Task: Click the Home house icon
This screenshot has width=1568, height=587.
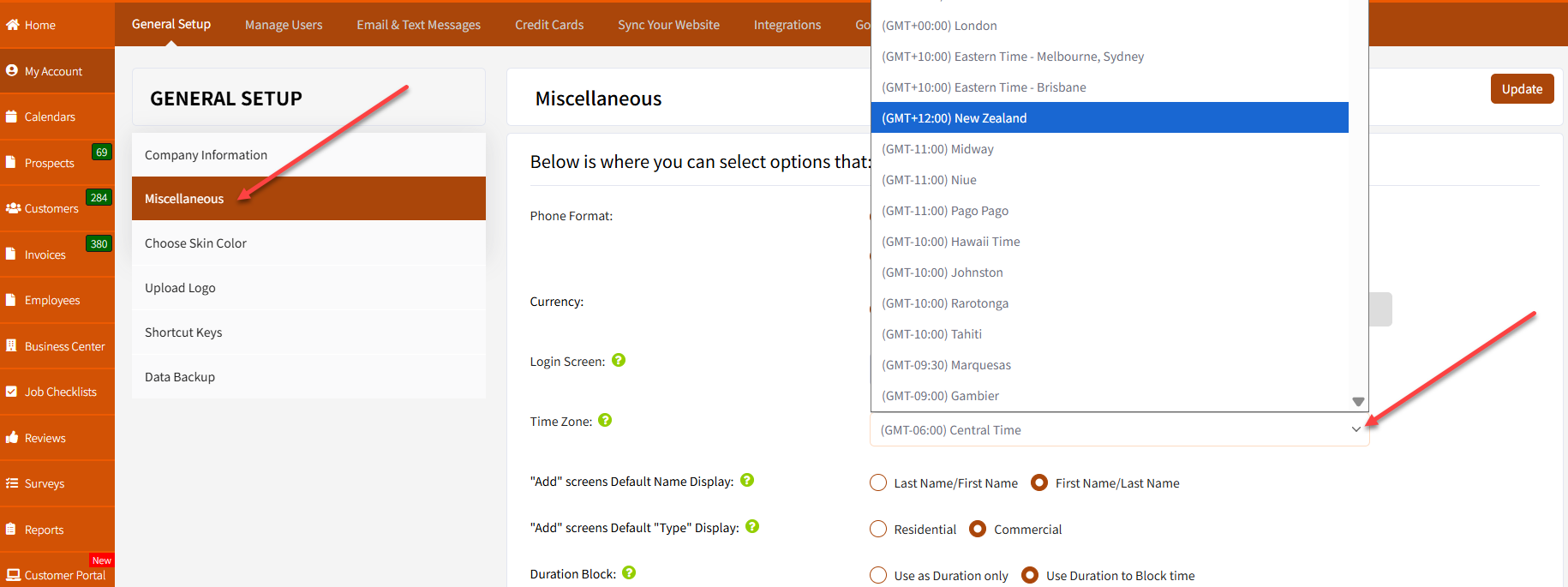Action: point(12,25)
